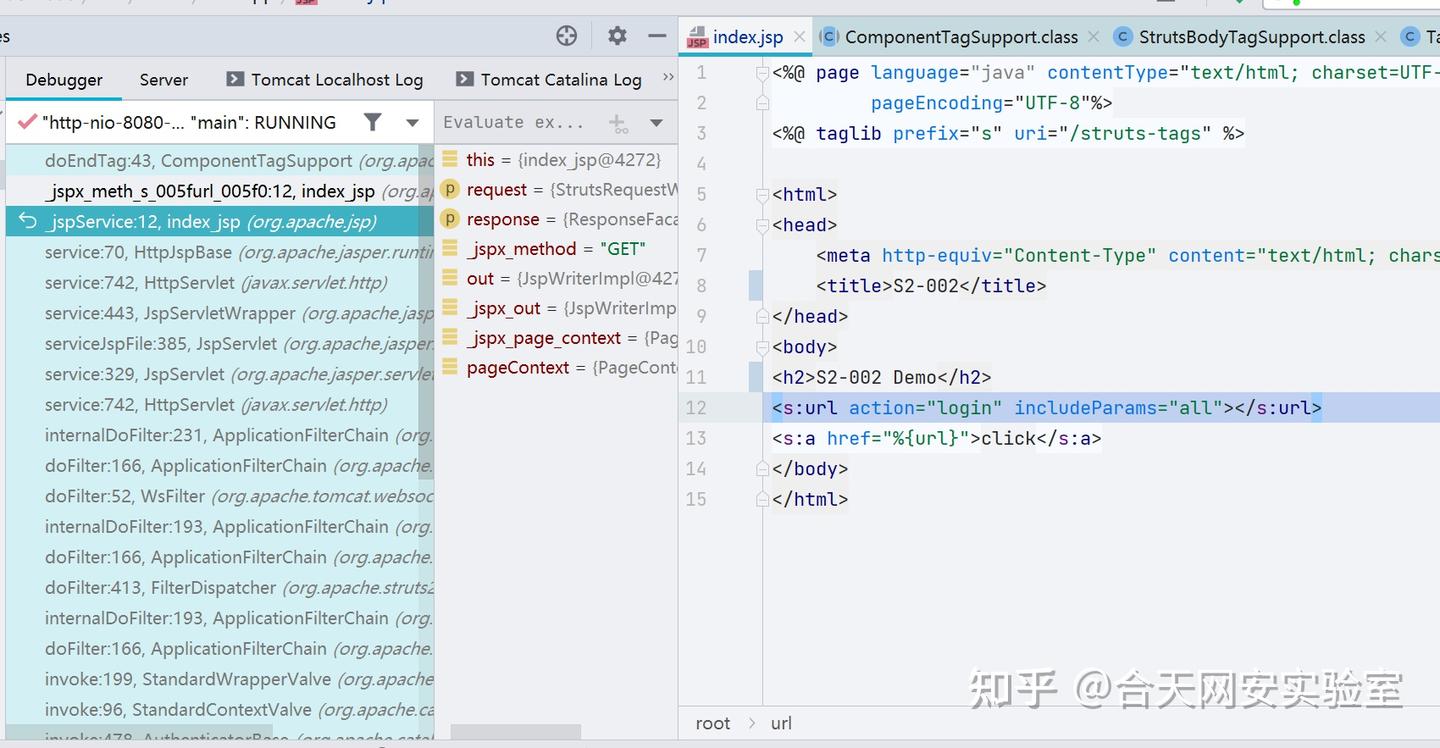Select the _jspx_meth_s_005furl_005f0:12 stack frame

point(220,191)
